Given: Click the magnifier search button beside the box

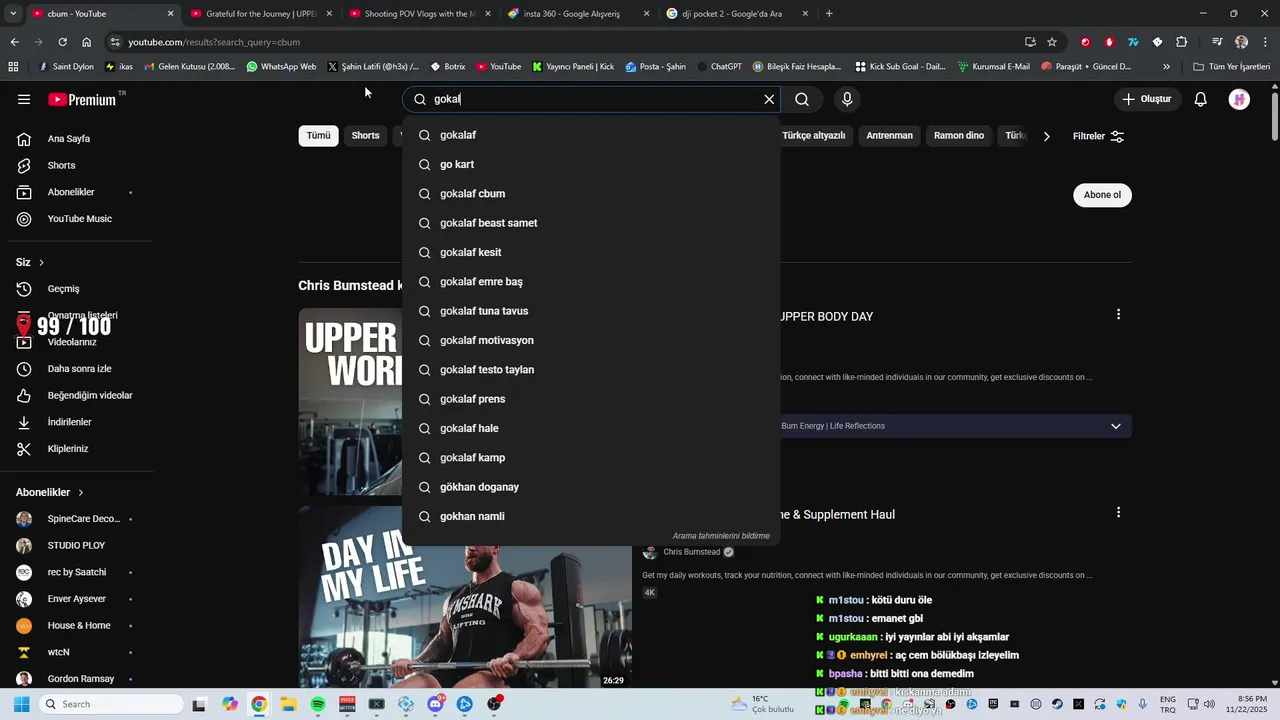Looking at the screenshot, I should [802, 99].
